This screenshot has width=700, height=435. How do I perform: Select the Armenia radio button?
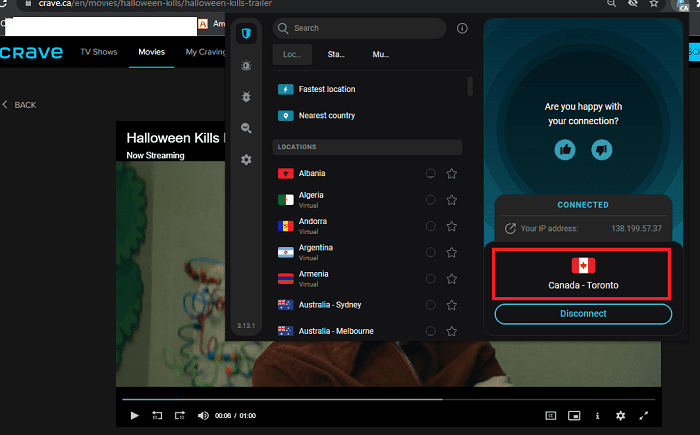coord(430,279)
